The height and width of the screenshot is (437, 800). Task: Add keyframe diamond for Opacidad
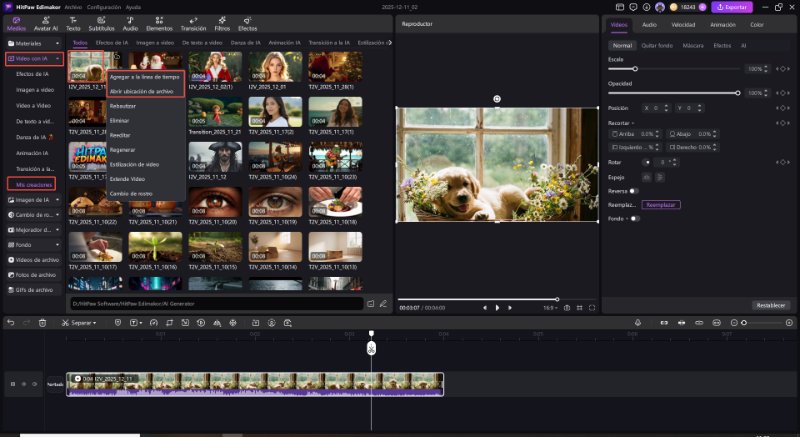pos(783,93)
